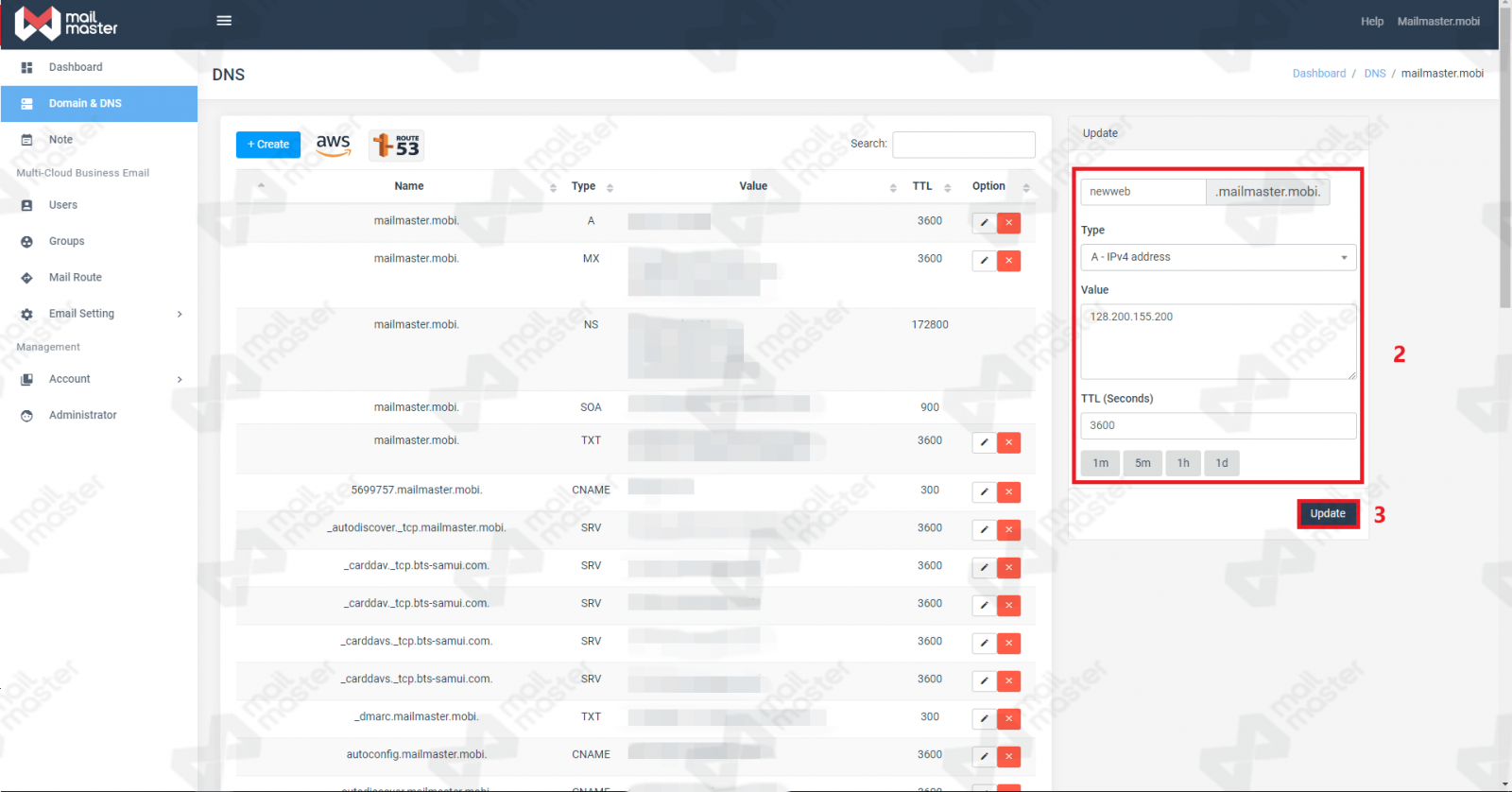
Task: Click the Users icon in sidebar
Action: pyautogui.click(x=26, y=205)
